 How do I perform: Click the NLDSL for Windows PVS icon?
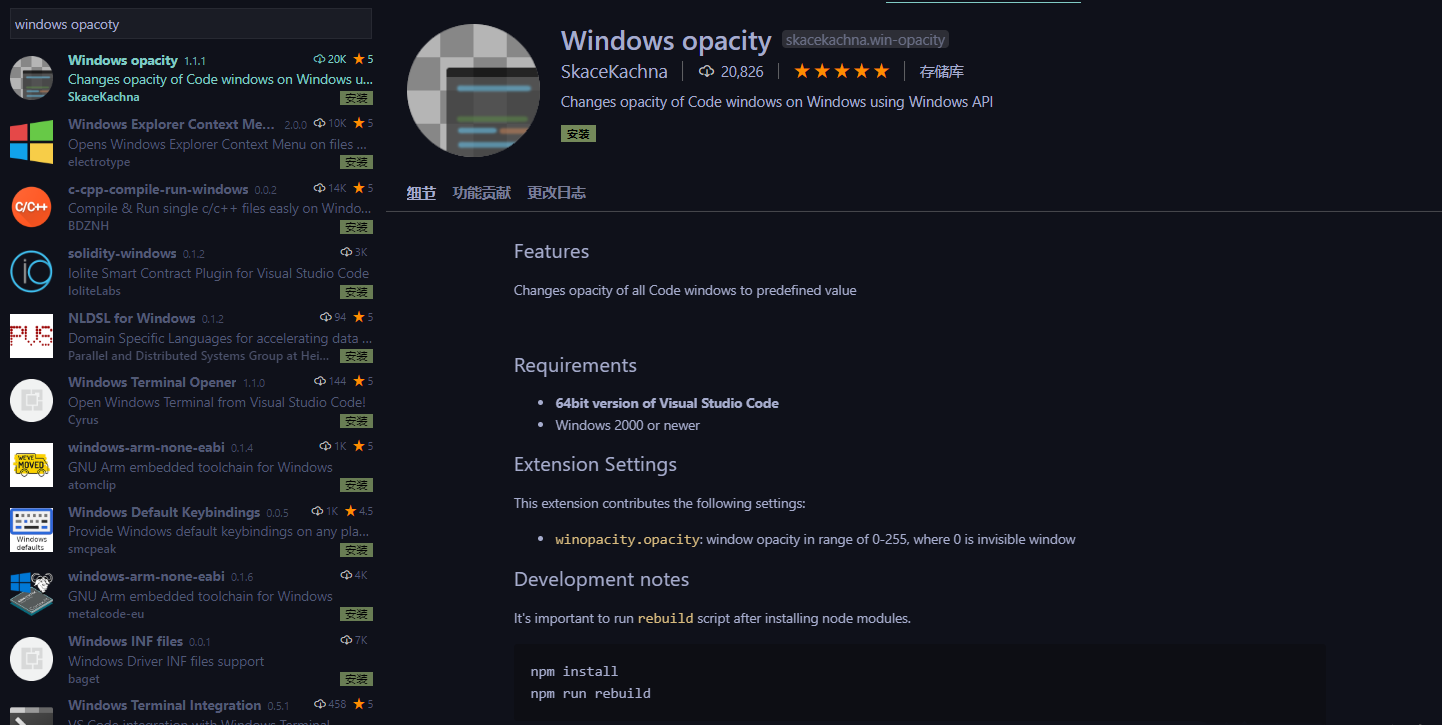pyautogui.click(x=31, y=336)
